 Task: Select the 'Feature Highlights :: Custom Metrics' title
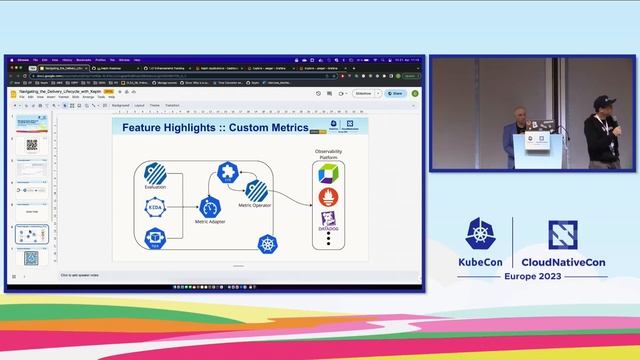pyautogui.click(x=216, y=128)
